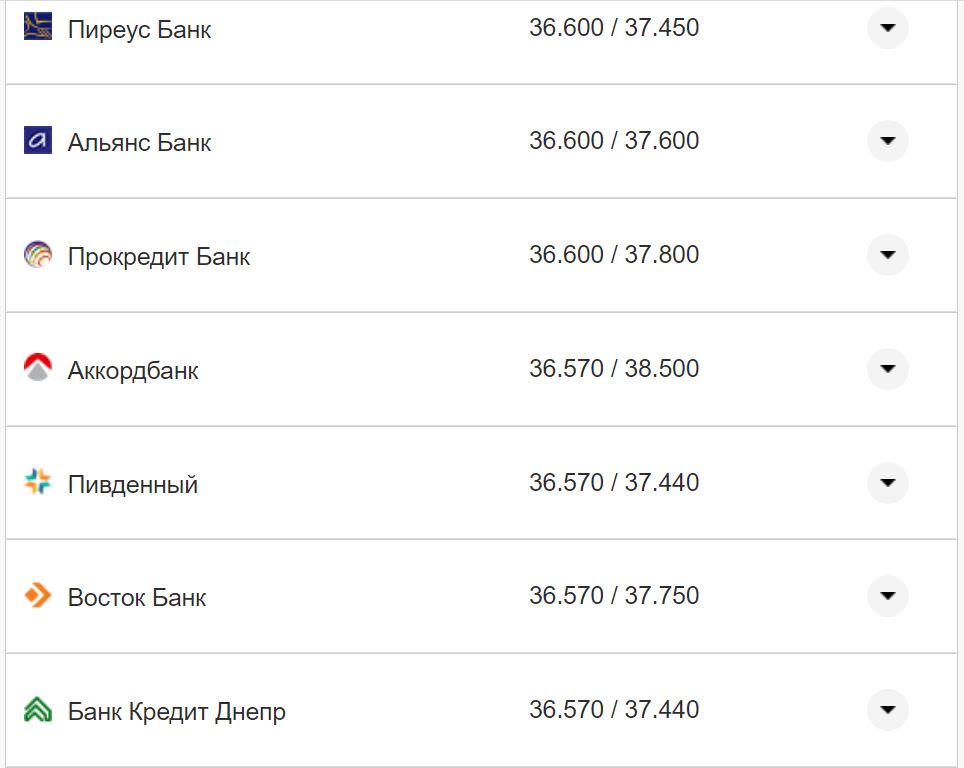Viewport: 964px width, 768px height.
Task: Expand the Прокредит Банк rate details
Action: (x=887, y=255)
